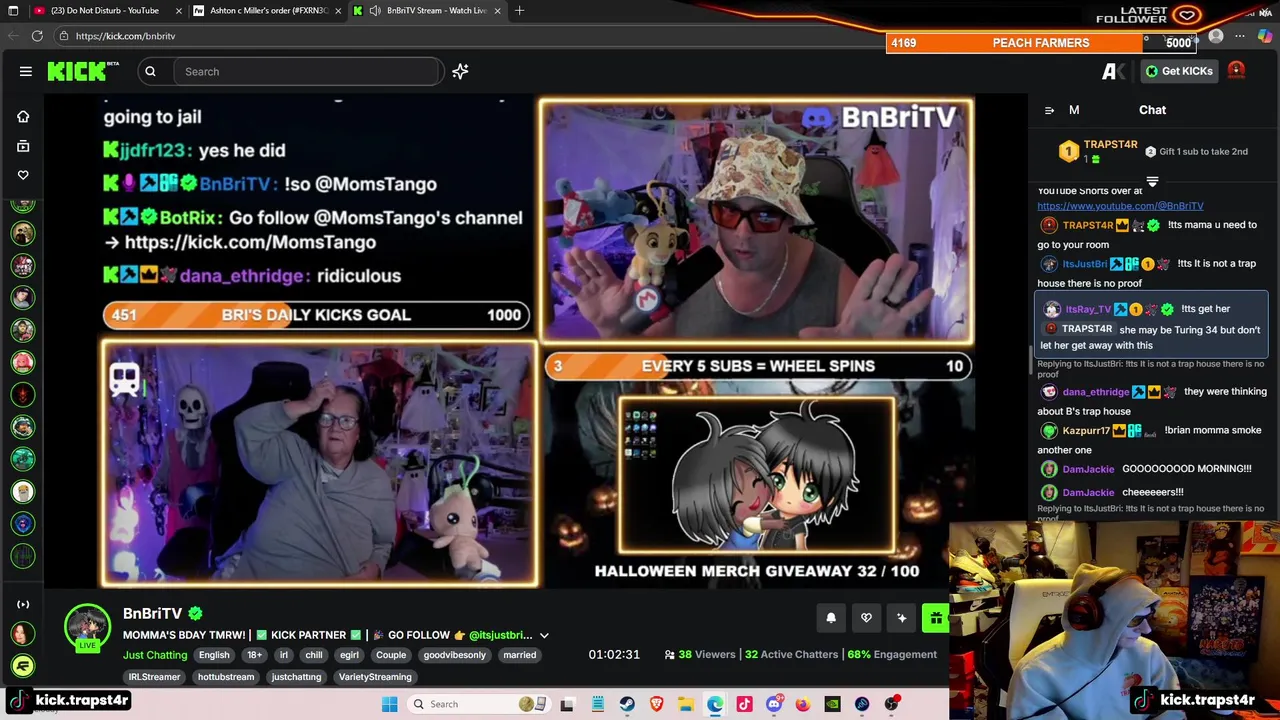Click the goodvibesonly tag

454,655
